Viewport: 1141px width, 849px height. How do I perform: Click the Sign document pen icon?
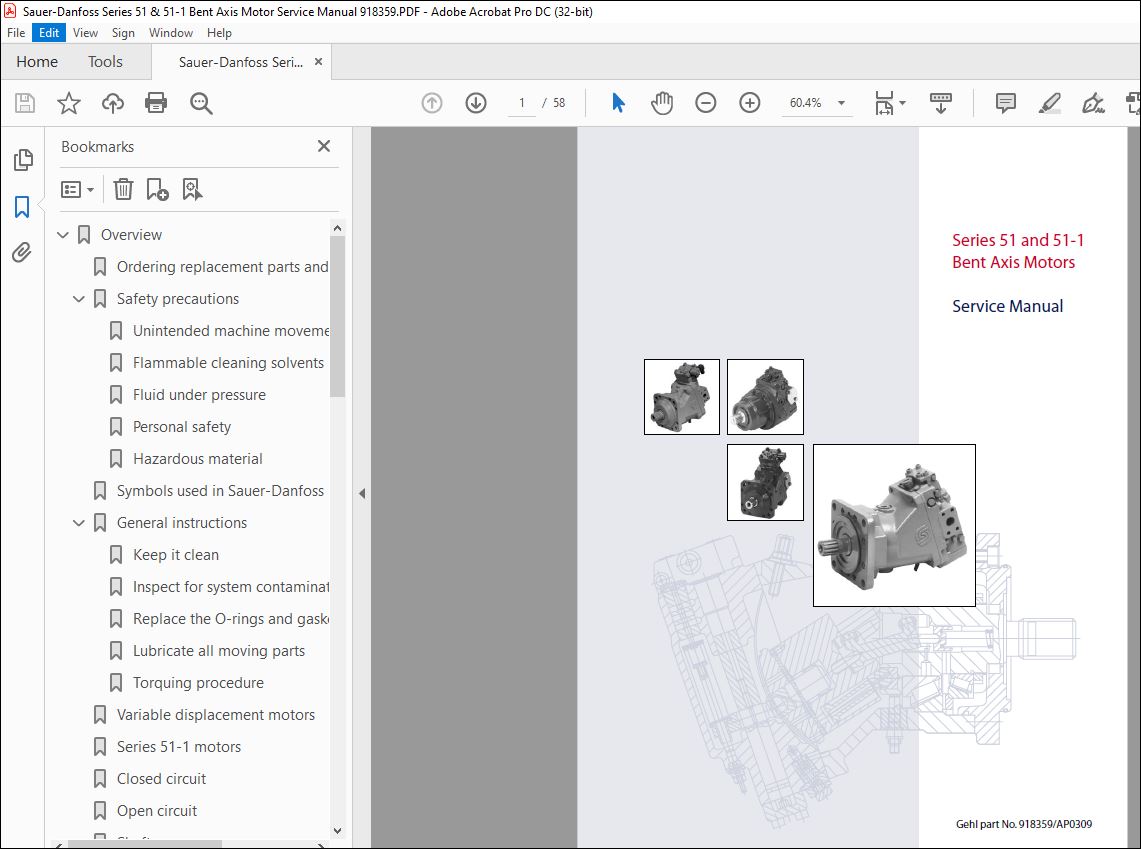point(1093,103)
